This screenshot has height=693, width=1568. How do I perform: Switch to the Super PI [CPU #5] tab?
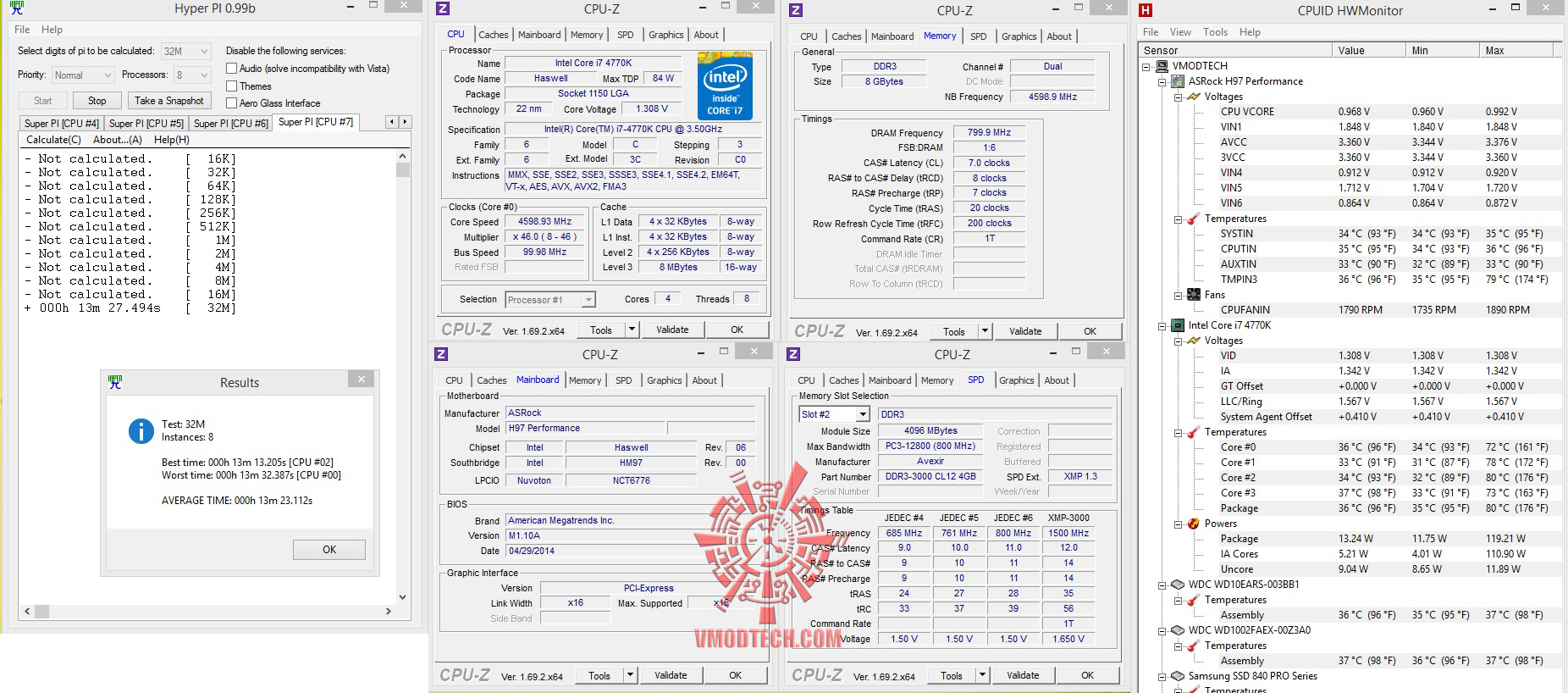point(146,123)
